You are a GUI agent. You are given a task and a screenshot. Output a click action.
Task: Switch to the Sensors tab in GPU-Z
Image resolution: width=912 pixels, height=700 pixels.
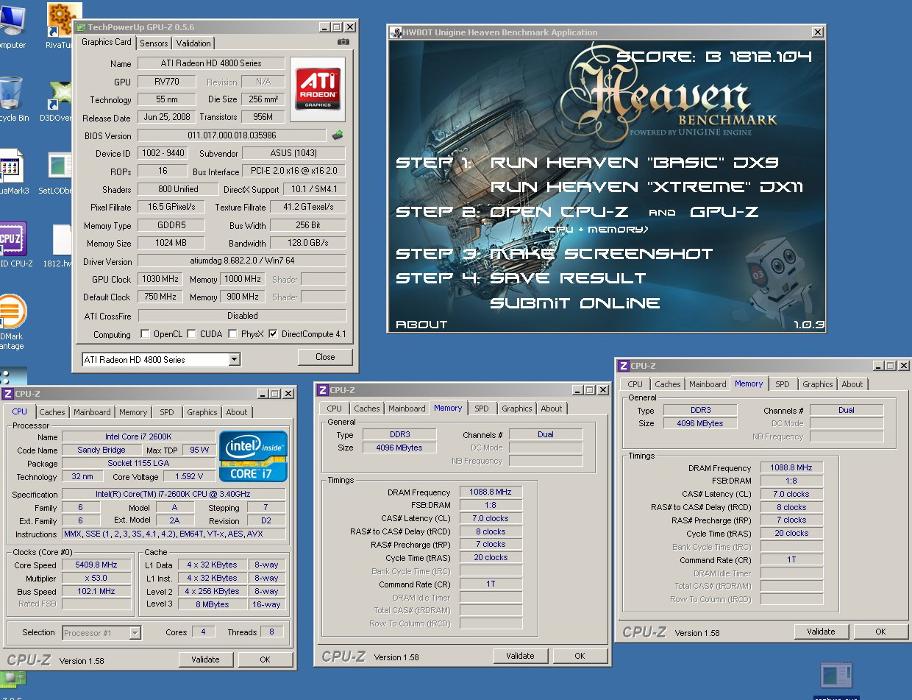point(154,43)
